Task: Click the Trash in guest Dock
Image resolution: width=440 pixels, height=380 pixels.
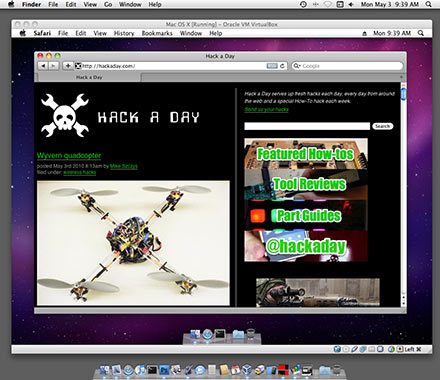Action: [251, 334]
